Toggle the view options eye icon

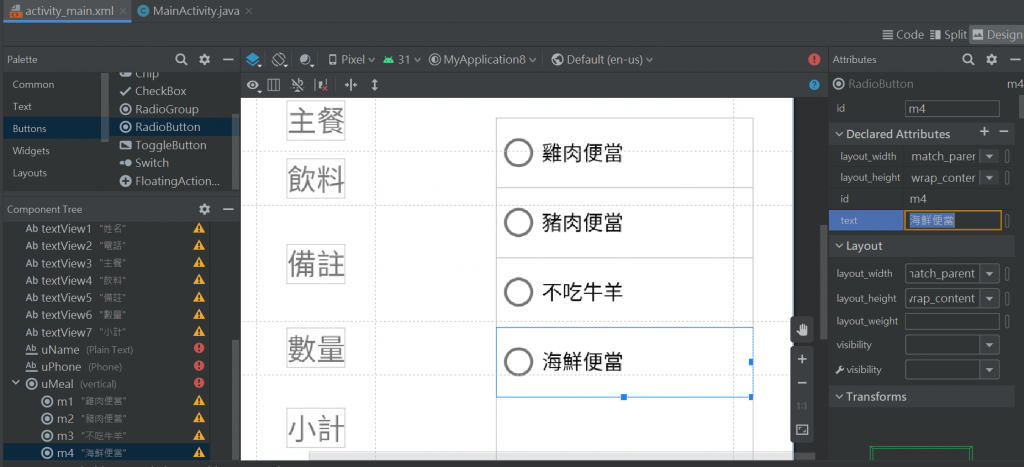click(x=253, y=85)
